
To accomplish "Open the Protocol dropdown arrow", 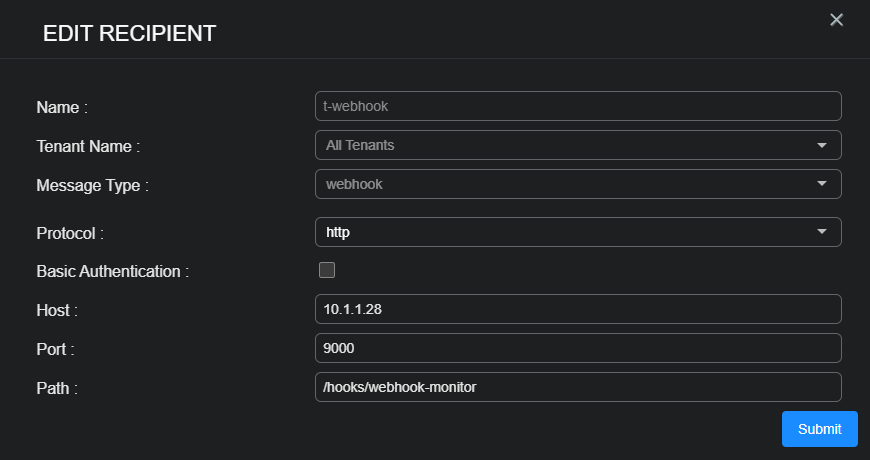I will coord(822,232).
